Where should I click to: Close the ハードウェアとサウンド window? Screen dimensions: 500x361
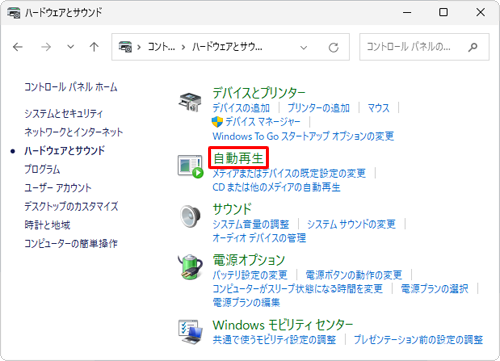pos(480,13)
